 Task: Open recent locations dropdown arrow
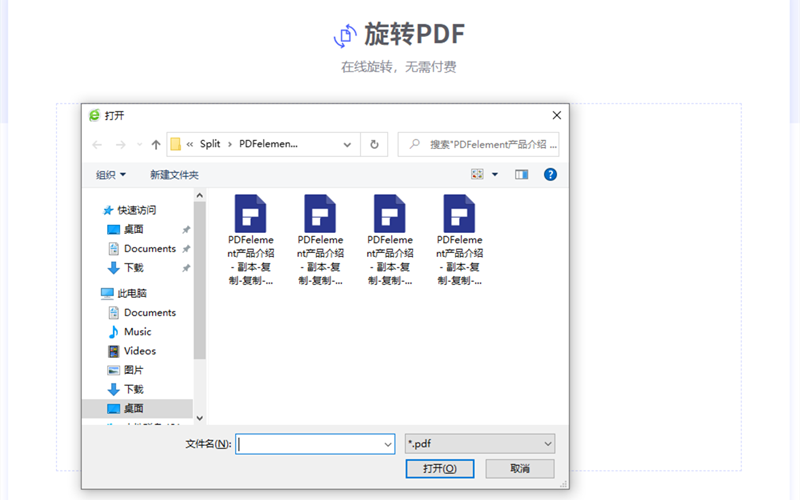(139, 144)
